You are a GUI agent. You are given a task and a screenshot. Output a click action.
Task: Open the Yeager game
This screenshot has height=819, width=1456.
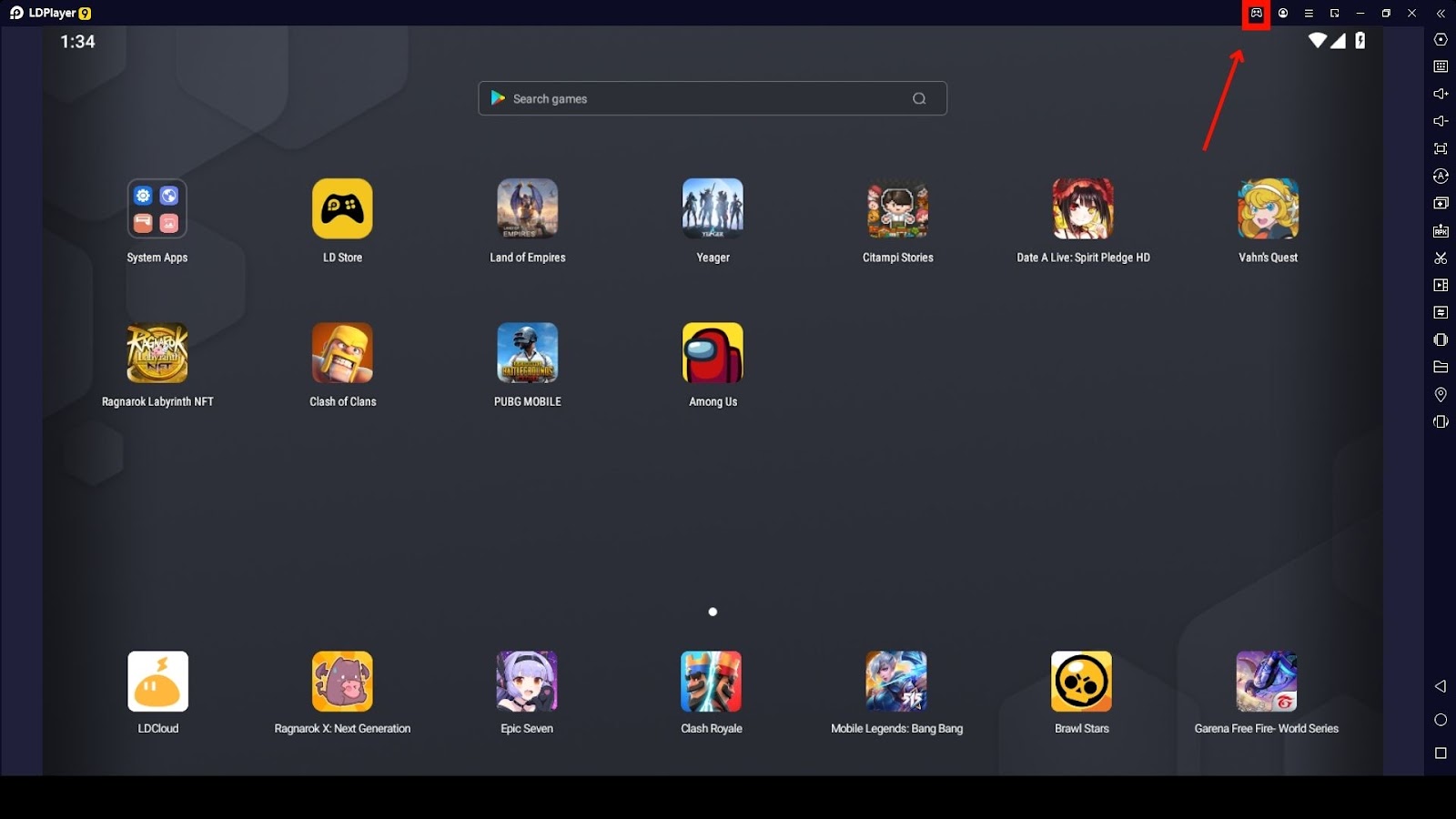(x=713, y=208)
